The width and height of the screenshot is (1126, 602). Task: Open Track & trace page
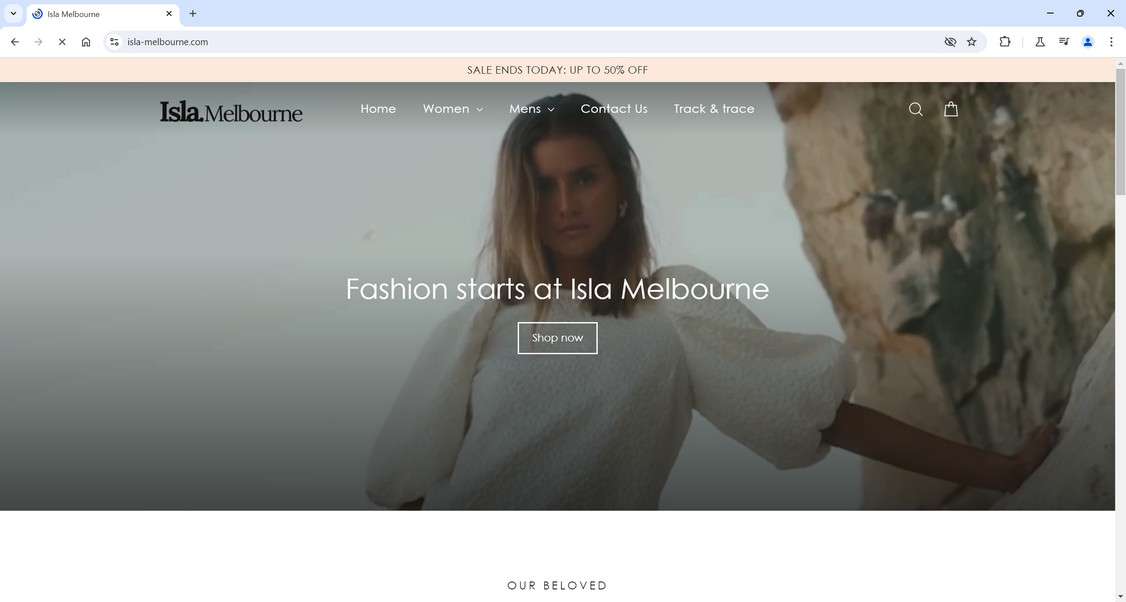(x=714, y=108)
